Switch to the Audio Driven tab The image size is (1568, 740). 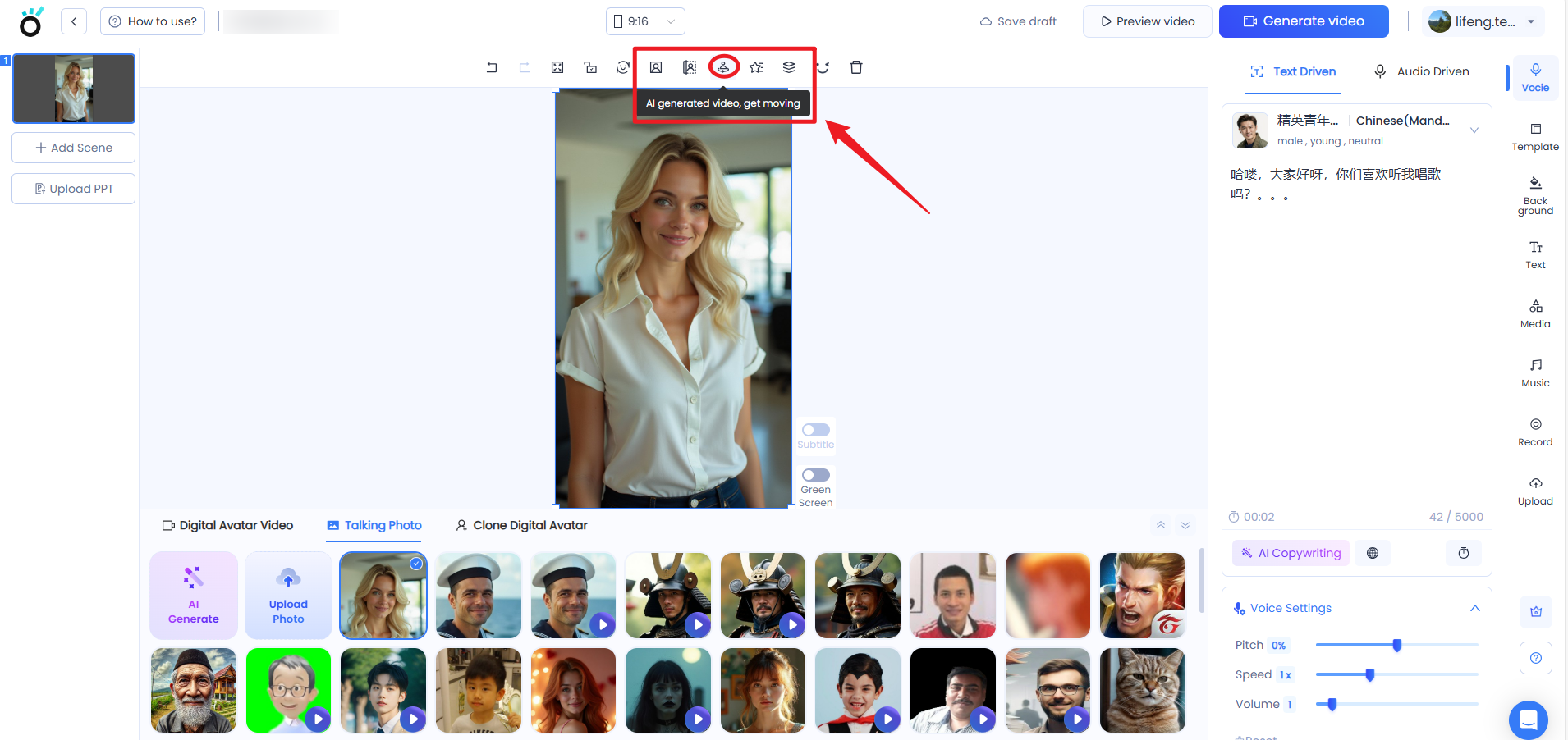pos(1422,71)
